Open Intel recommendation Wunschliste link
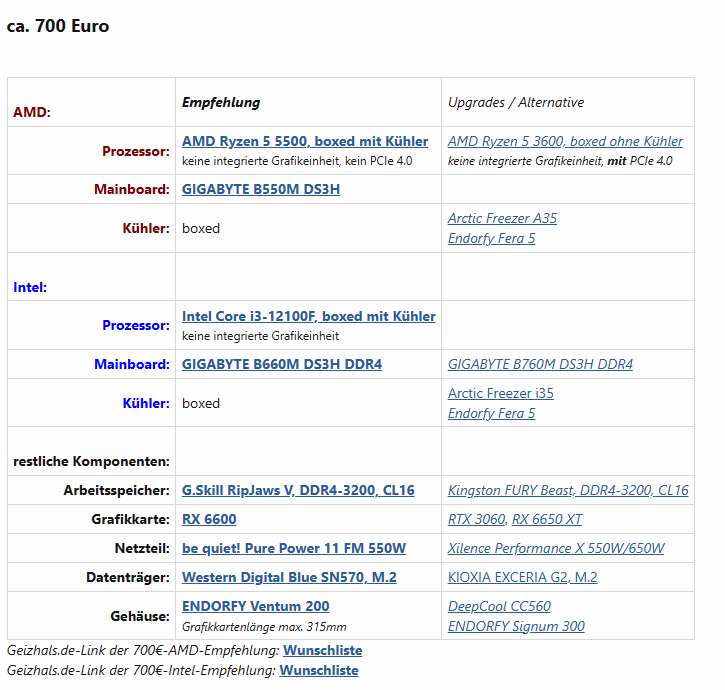Image resolution: width=725 pixels, height=690 pixels. pyautogui.click(x=319, y=671)
